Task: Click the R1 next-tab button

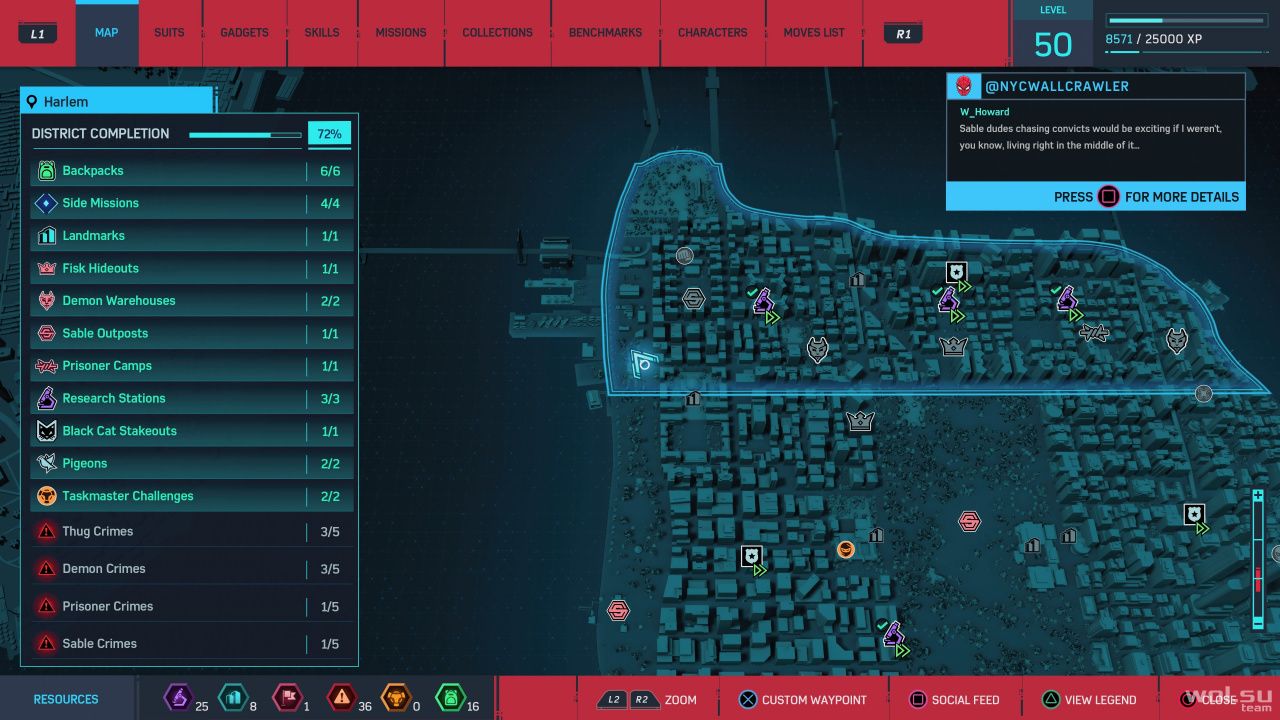Action: pyautogui.click(x=903, y=34)
